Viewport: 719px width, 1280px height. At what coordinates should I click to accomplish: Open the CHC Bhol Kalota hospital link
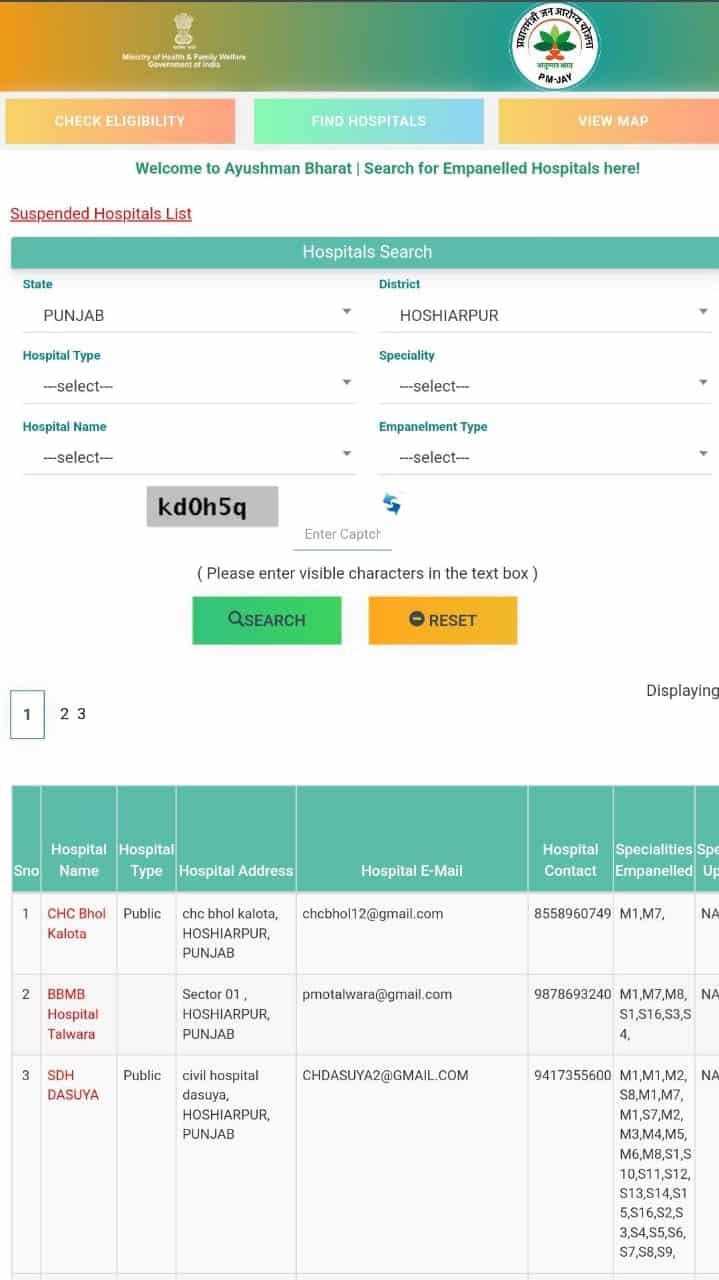tap(76, 923)
